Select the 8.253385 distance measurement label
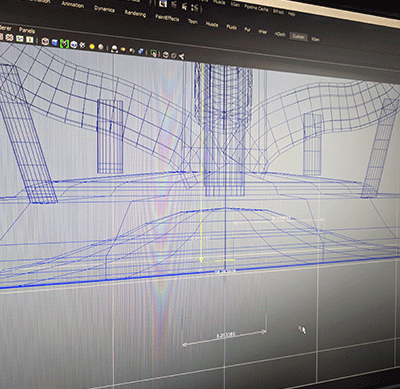 225,336
